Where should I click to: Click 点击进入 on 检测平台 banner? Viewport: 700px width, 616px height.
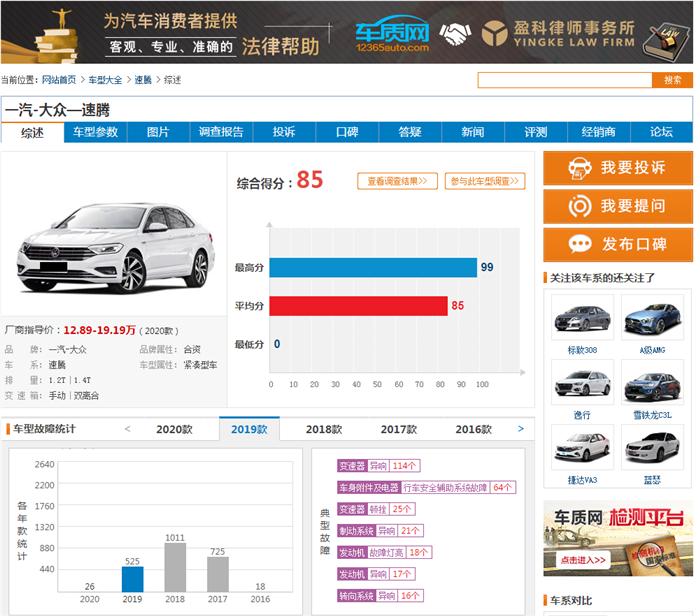[x=583, y=560]
